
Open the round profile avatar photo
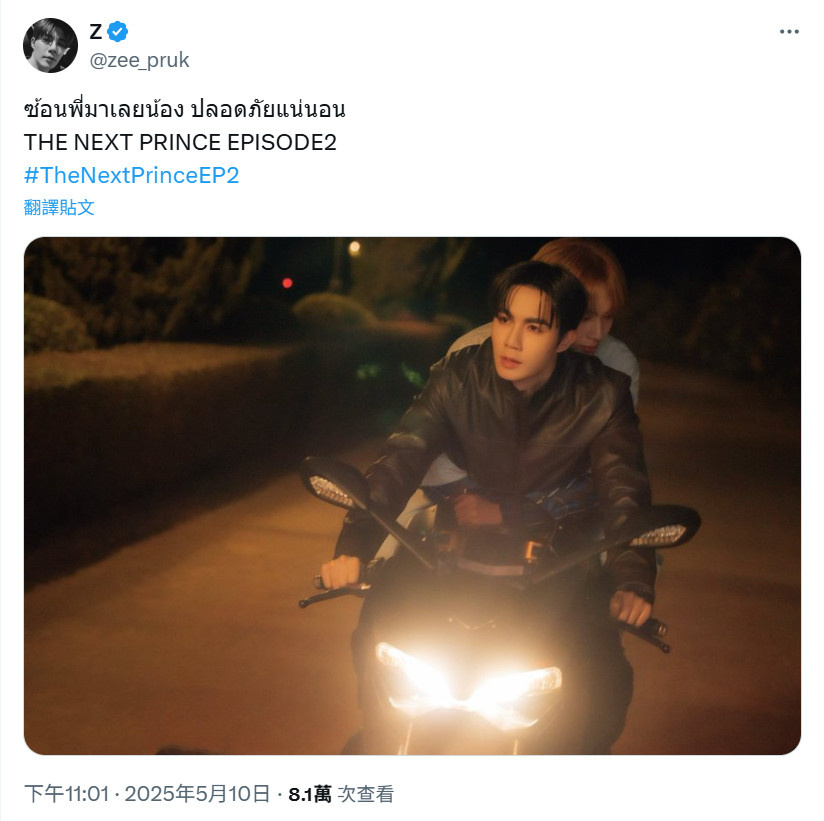coord(50,45)
